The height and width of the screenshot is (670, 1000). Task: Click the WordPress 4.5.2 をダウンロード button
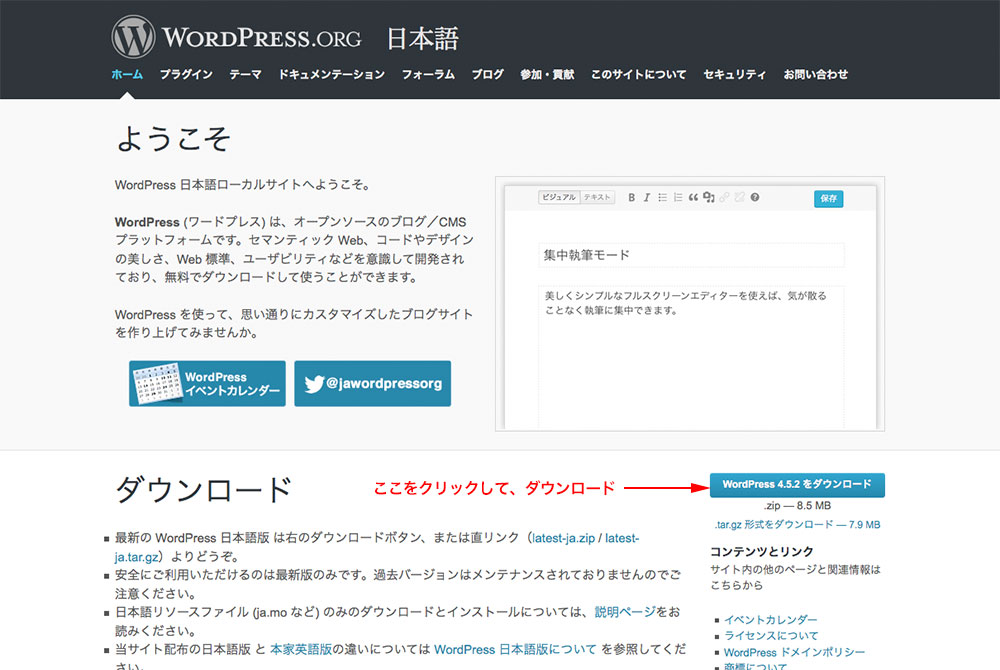tap(797, 484)
